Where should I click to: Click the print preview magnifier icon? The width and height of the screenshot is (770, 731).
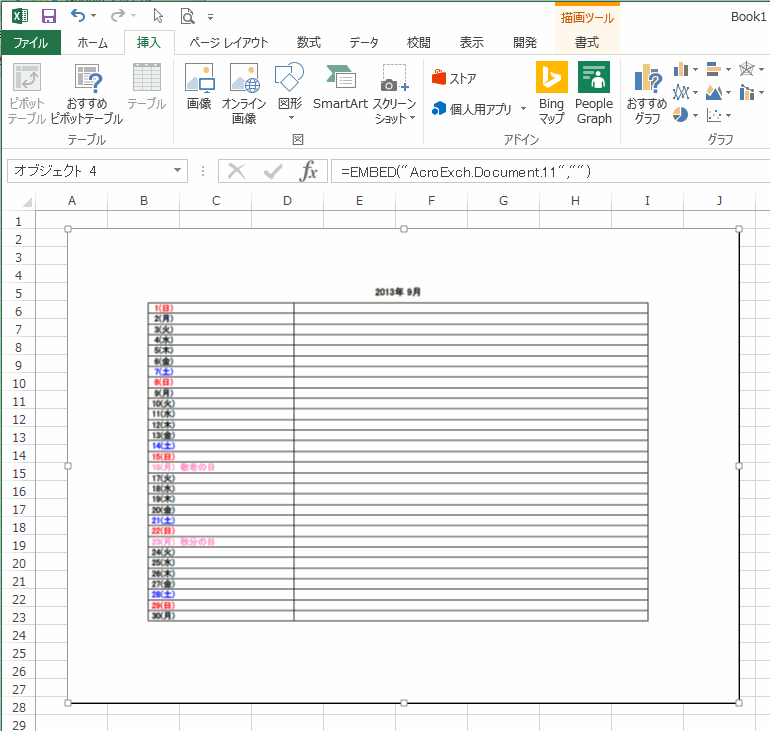[188, 17]
